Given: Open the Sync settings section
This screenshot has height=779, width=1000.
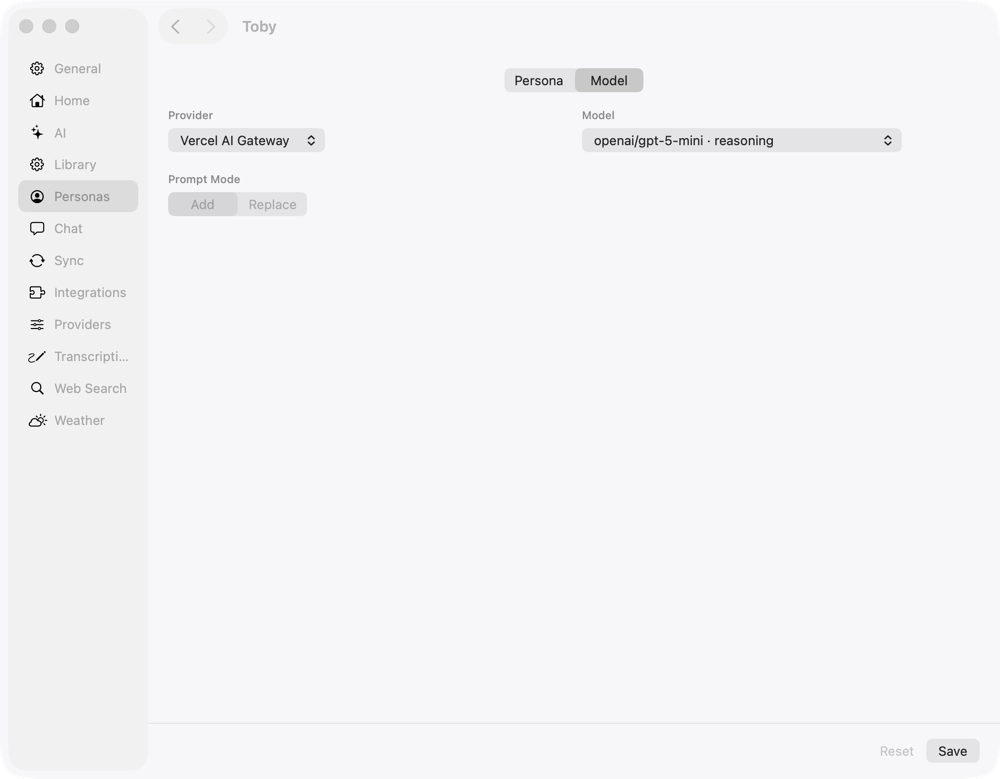Looking at the screenshot, I should pyautogui.click(x=78, y=260).
